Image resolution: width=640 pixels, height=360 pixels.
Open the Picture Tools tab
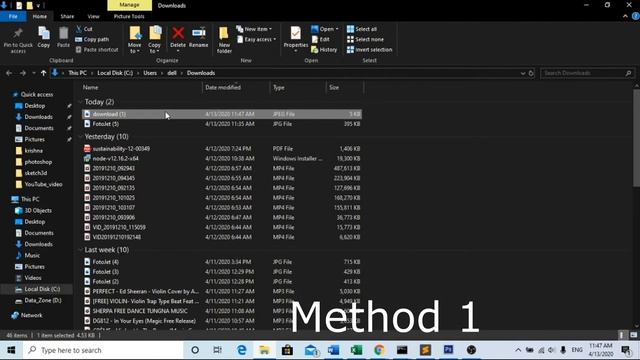[129, 16]
